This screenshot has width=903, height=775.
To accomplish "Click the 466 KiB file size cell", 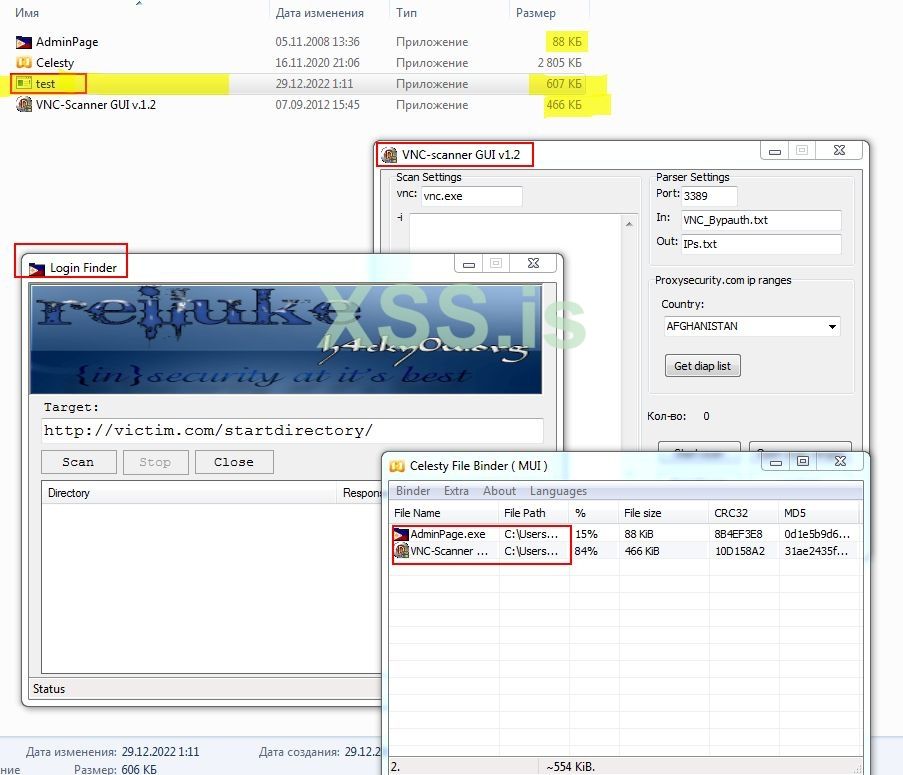I will (642, 552).
